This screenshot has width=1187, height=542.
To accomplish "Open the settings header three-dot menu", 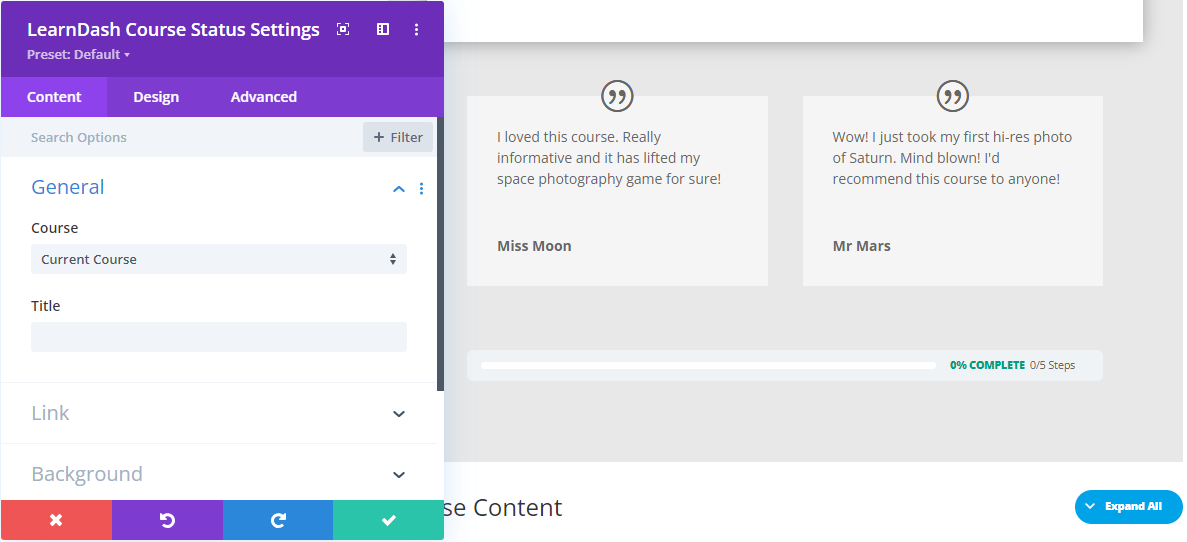I will click(416, 29).
